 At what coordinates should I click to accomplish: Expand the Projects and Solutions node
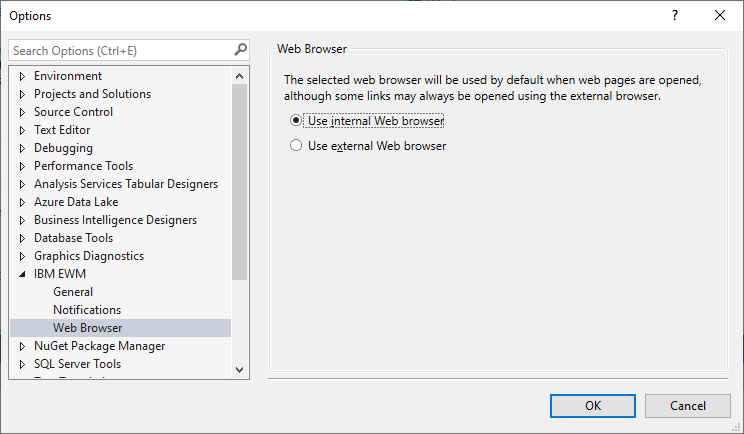click(x=23, y=94)
